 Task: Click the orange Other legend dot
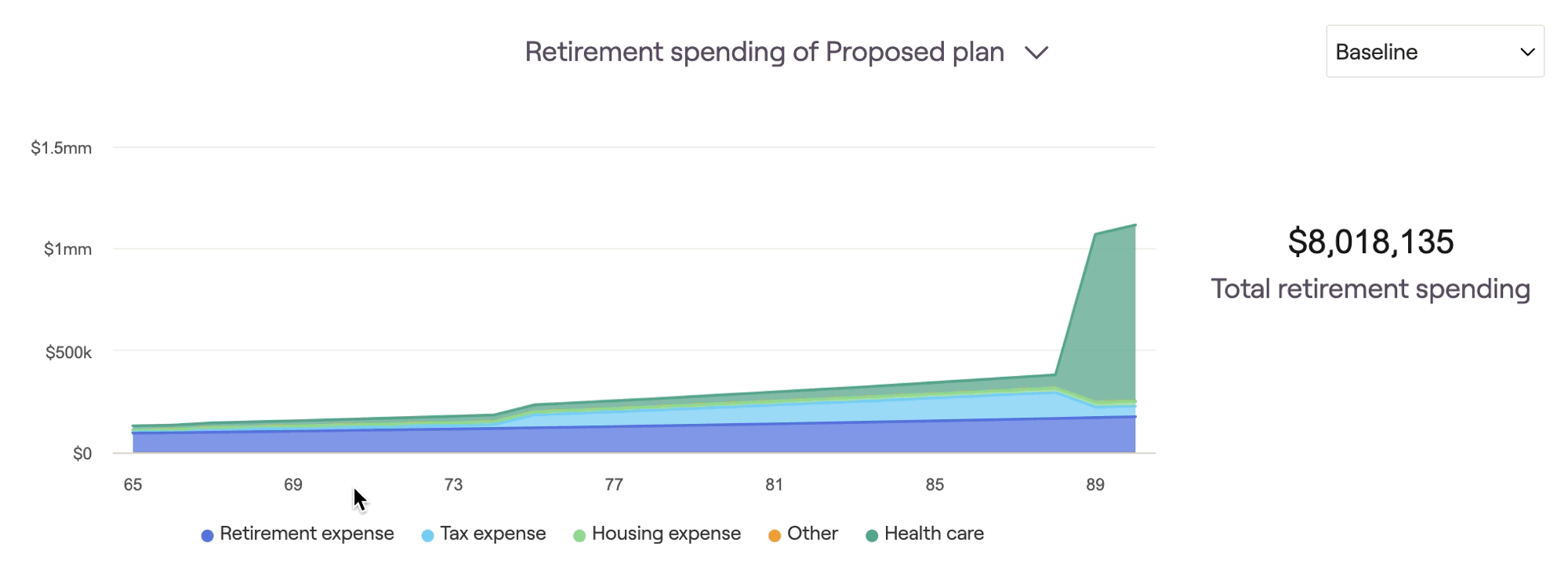(775, 535)
